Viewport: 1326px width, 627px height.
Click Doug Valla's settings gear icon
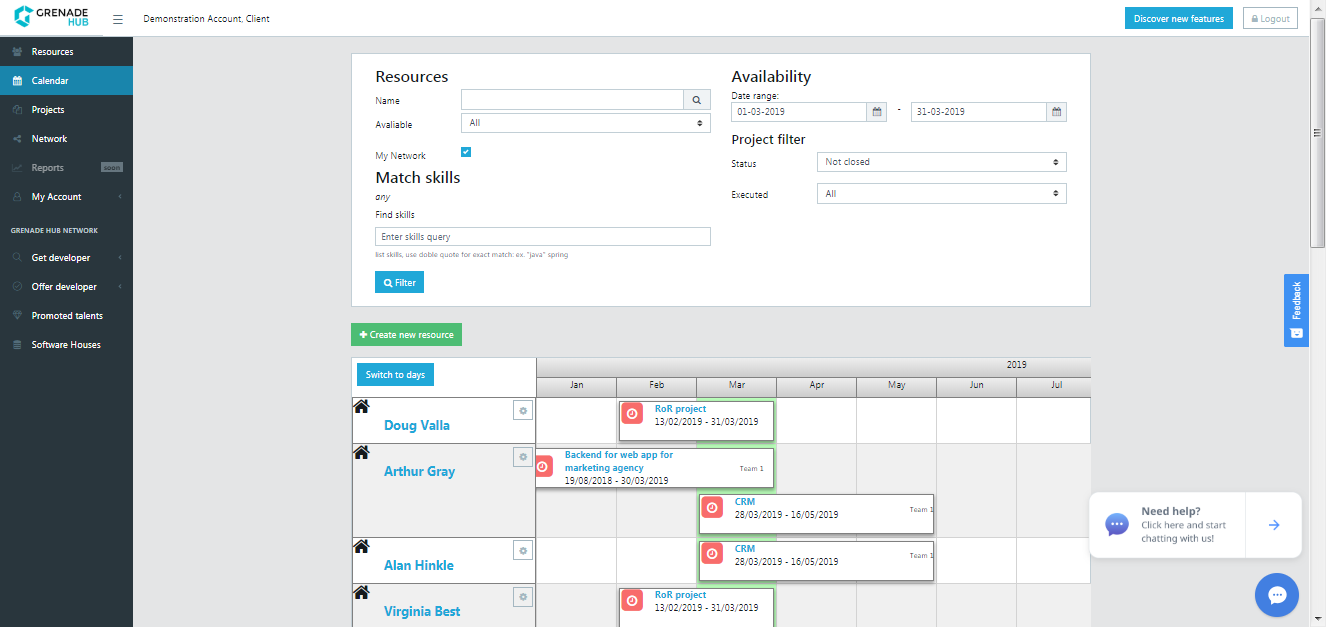522,411
